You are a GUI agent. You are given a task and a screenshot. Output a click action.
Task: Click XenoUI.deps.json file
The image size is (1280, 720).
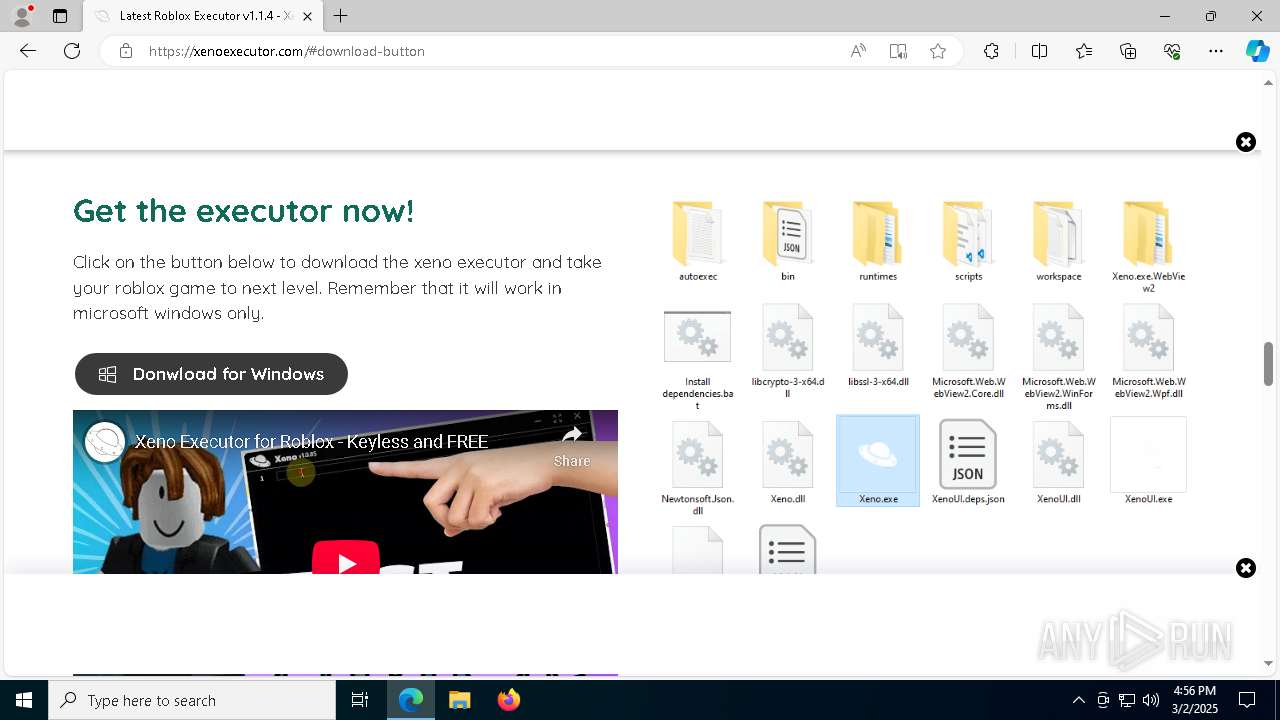[968, 462]
